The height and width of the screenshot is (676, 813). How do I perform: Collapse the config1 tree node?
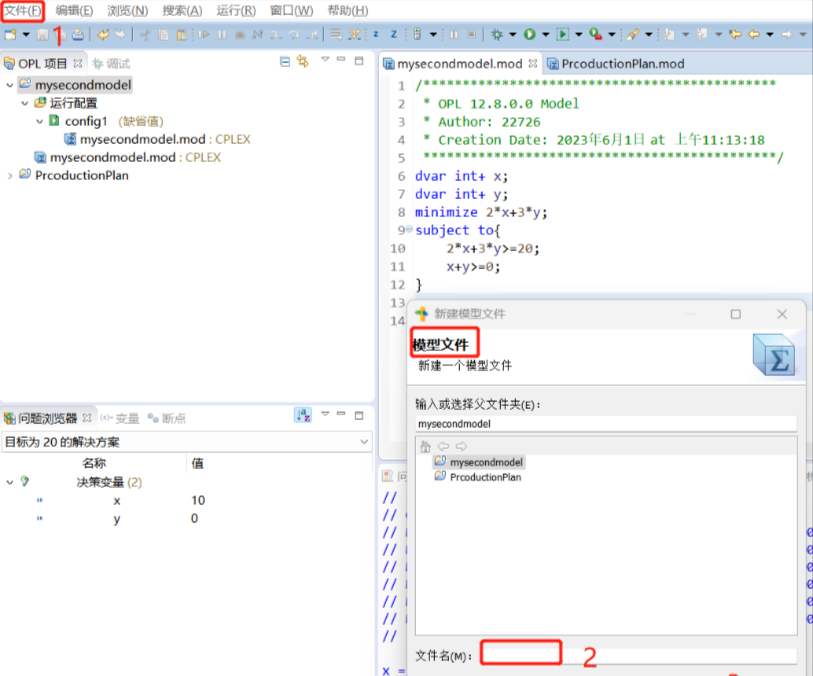coord(40,121)
